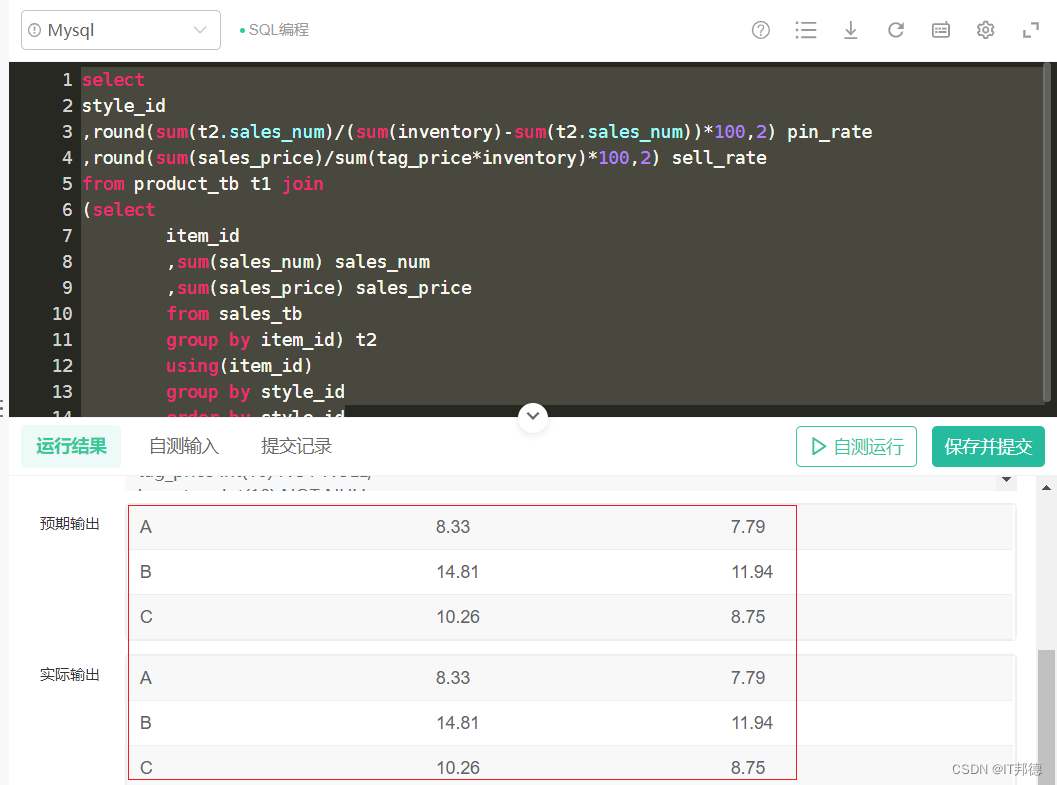Click the 预期输出 label
The width and height of the screenshot is (1057, 785).
pyautogui.click(x=69, y=524)
